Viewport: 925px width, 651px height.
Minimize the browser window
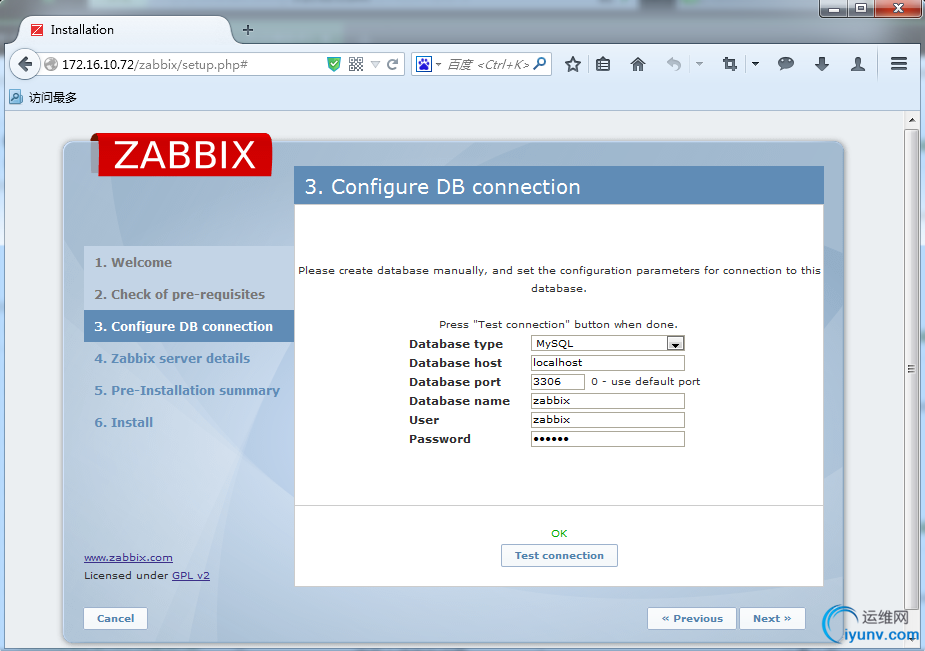point(834,9)
